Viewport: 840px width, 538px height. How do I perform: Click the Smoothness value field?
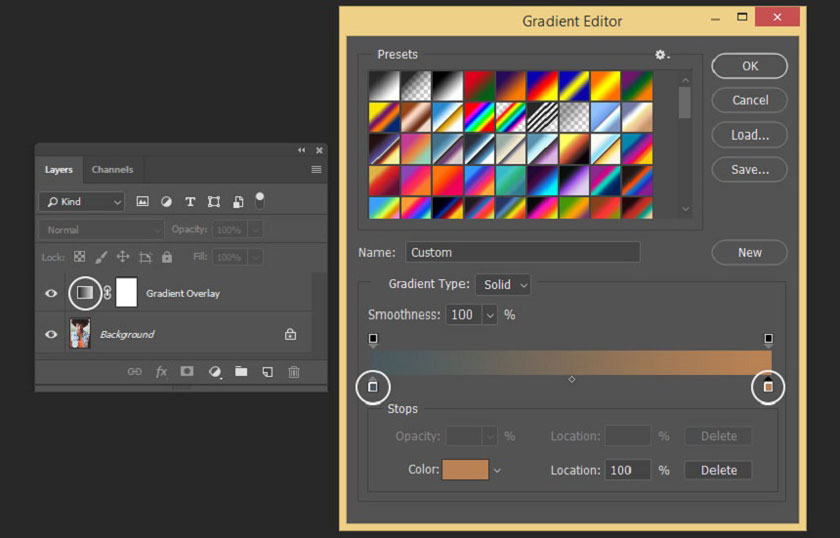pyautogui.click(x=463, y=315)
